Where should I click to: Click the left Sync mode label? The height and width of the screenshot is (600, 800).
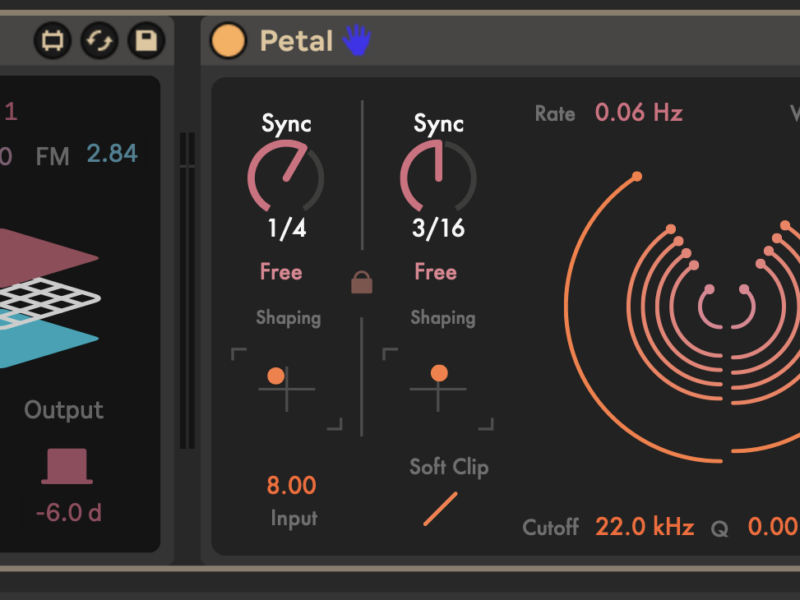286,124
